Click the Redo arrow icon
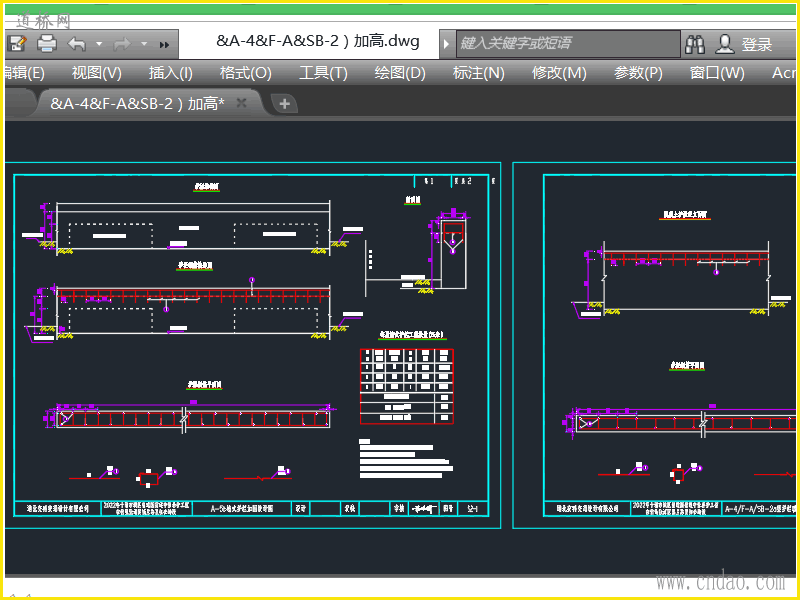The height and width of the screenshot is (600, 800). click(x=123, y=43)
